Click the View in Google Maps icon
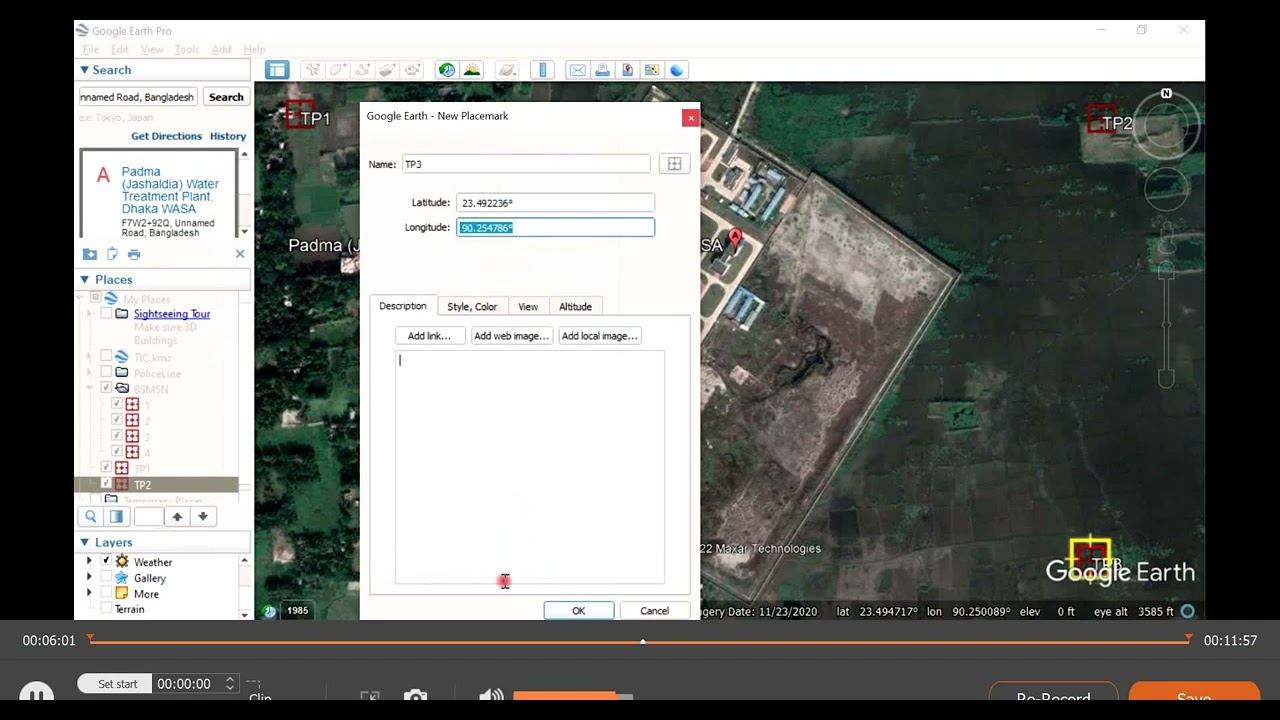The height and width of the screenshot is (720, 1280). point(652,70)
